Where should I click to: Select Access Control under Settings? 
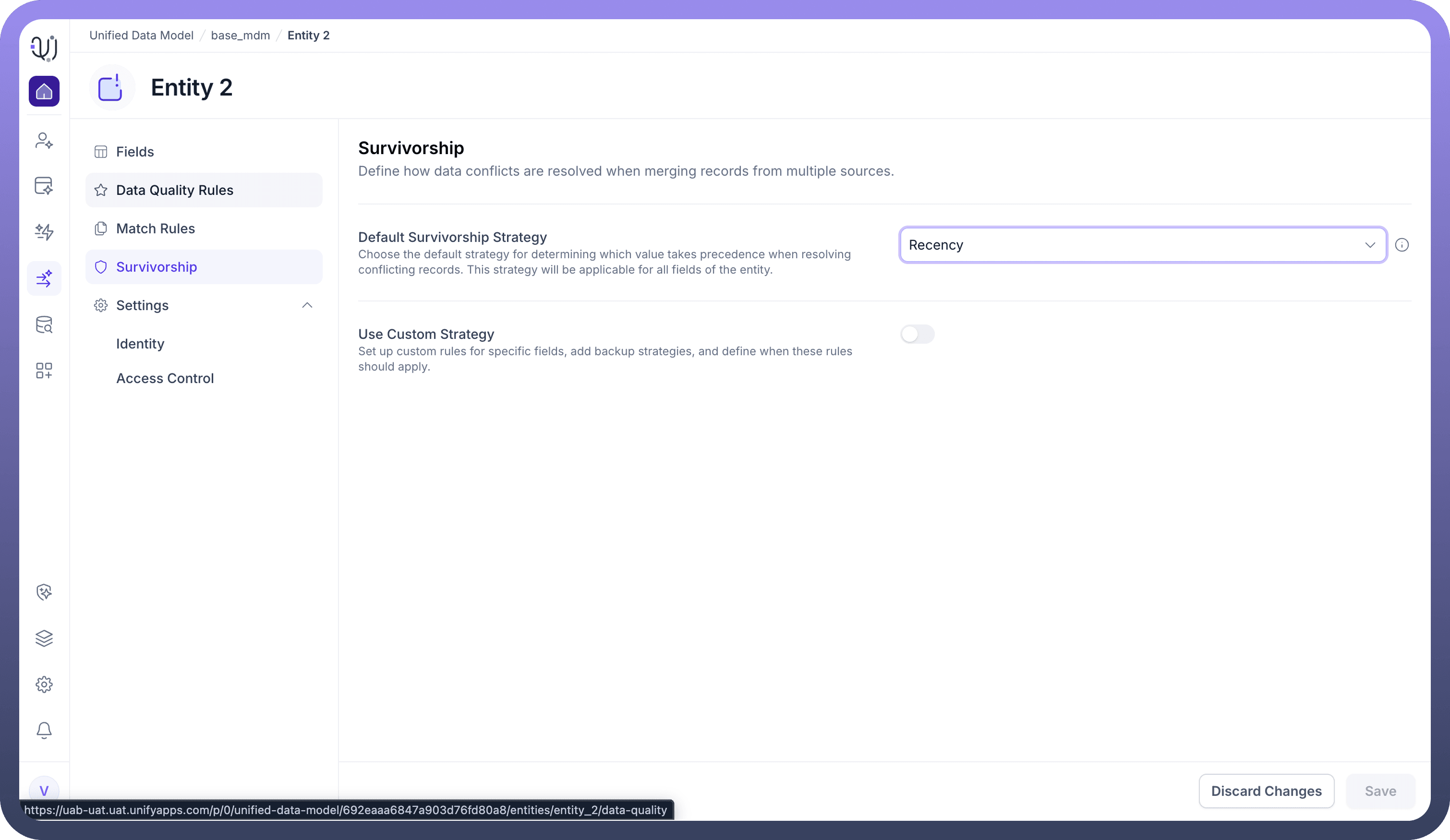pyautogui.click(x=165, y=379)
